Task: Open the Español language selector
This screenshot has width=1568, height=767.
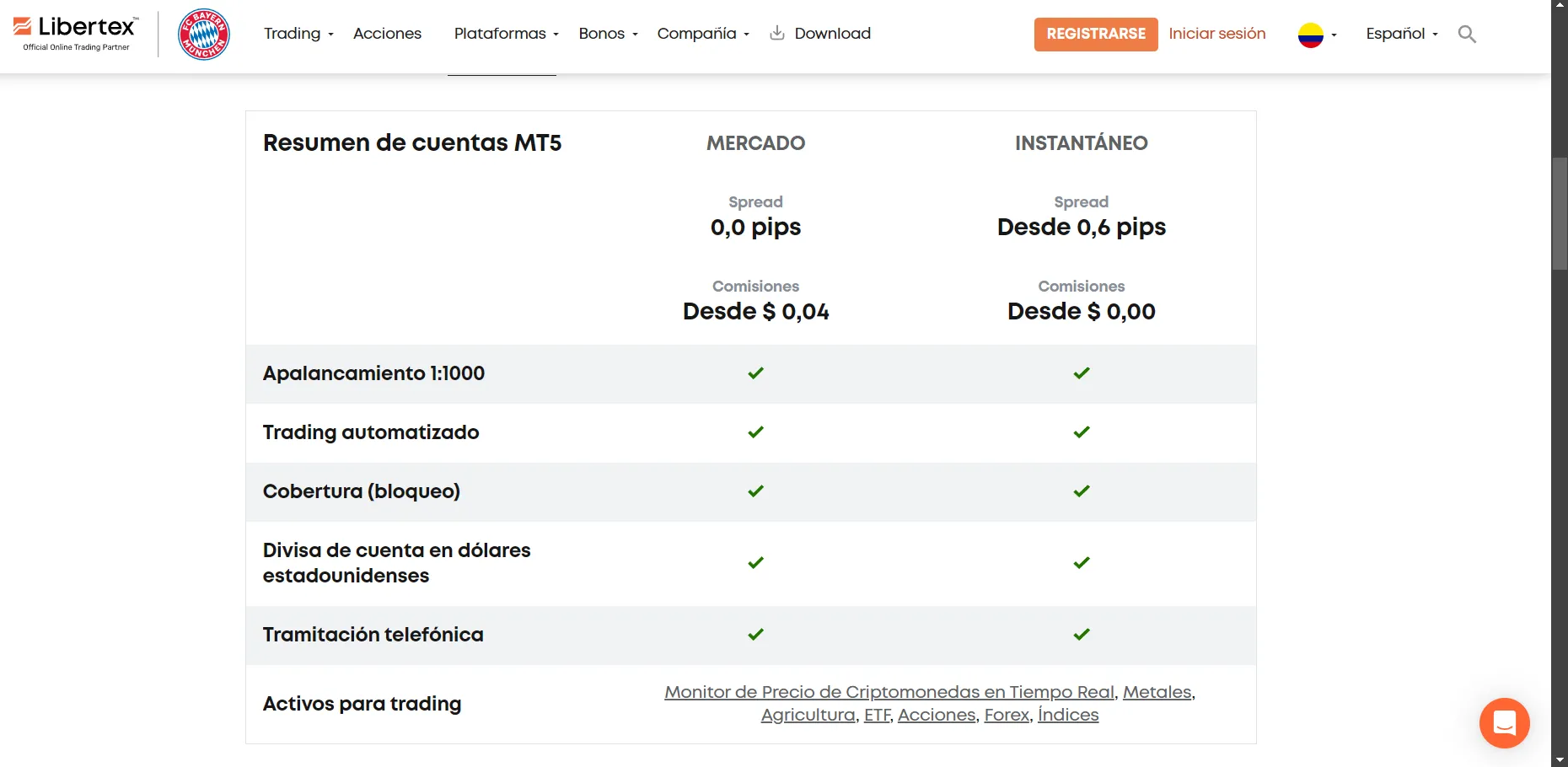Action: (1402, 34)
